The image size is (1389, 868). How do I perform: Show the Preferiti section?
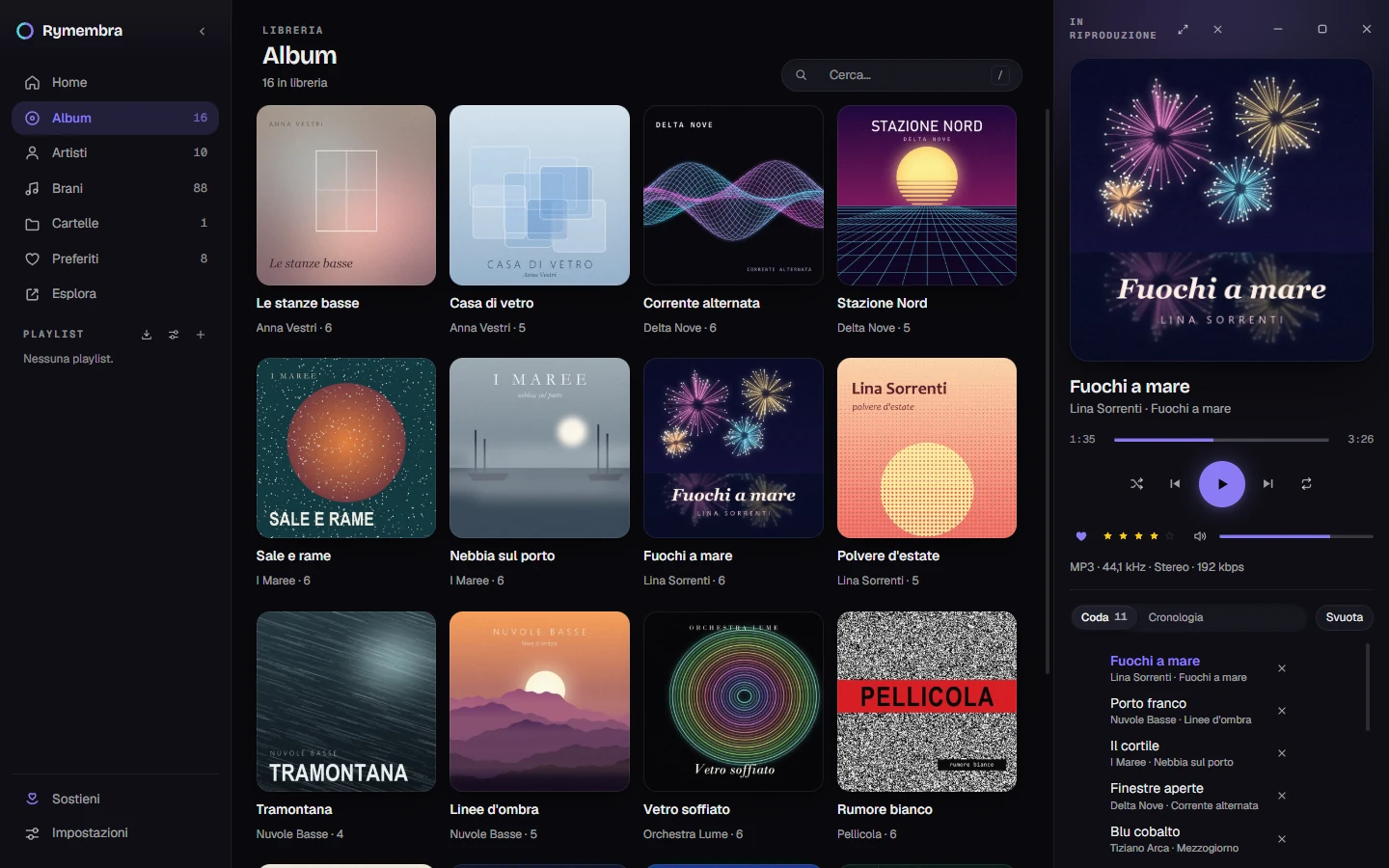point(115,258)
